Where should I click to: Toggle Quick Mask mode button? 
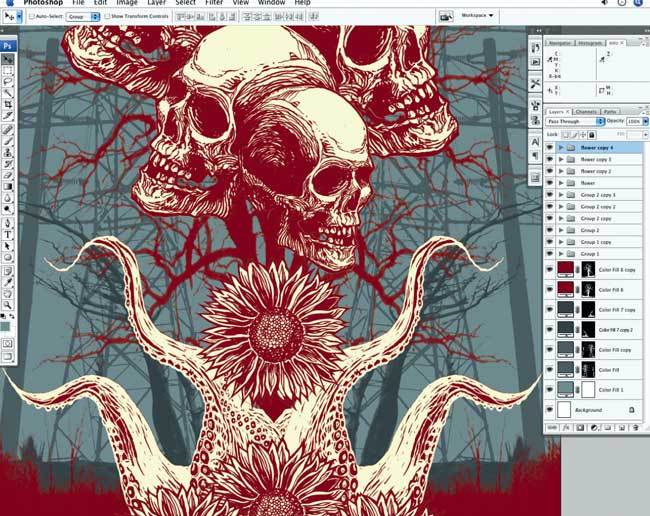pyautogui.click(x=8, y=344)
